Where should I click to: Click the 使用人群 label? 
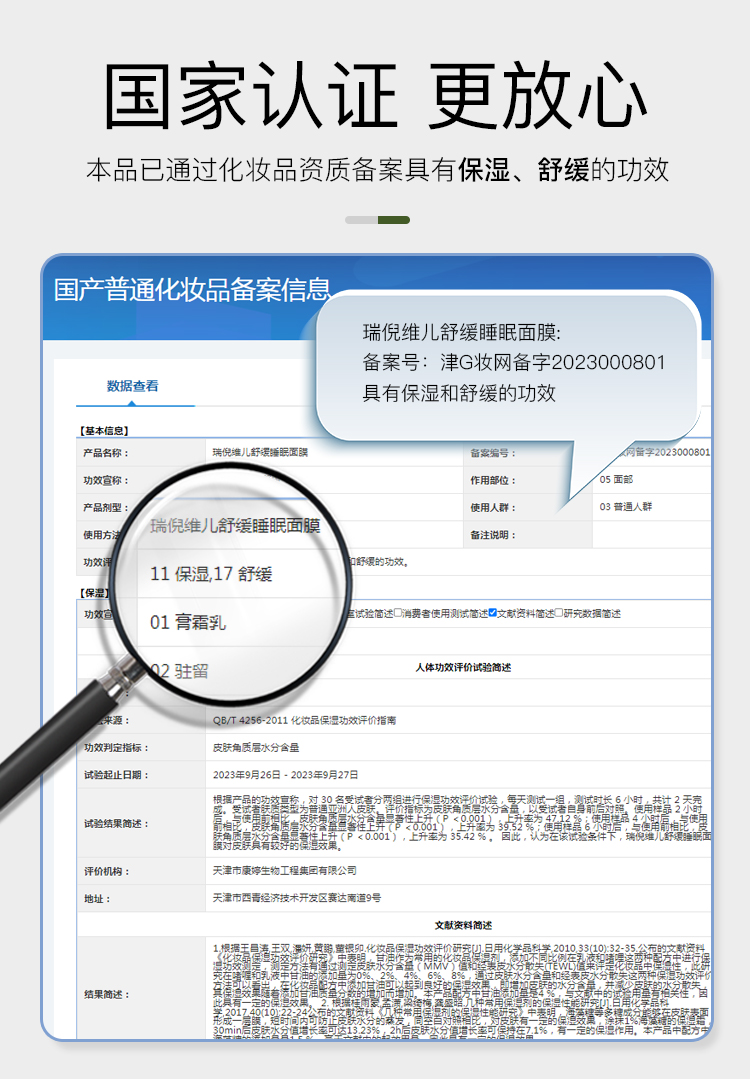[x=493, y=508]
